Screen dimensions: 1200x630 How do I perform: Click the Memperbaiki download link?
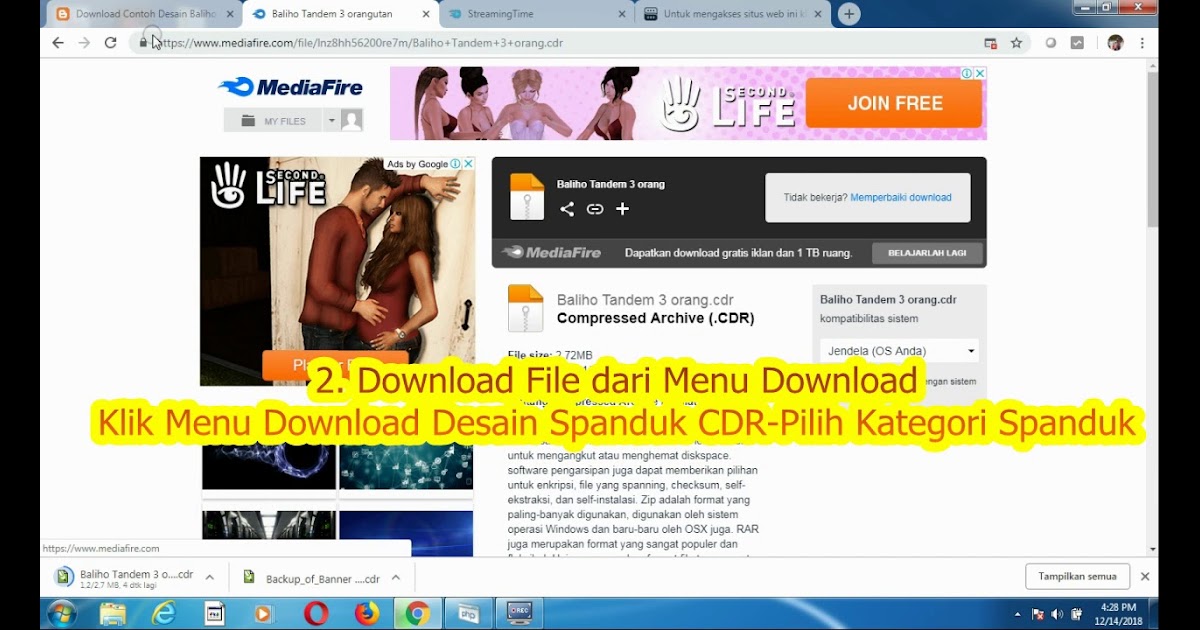click(901, 198)
